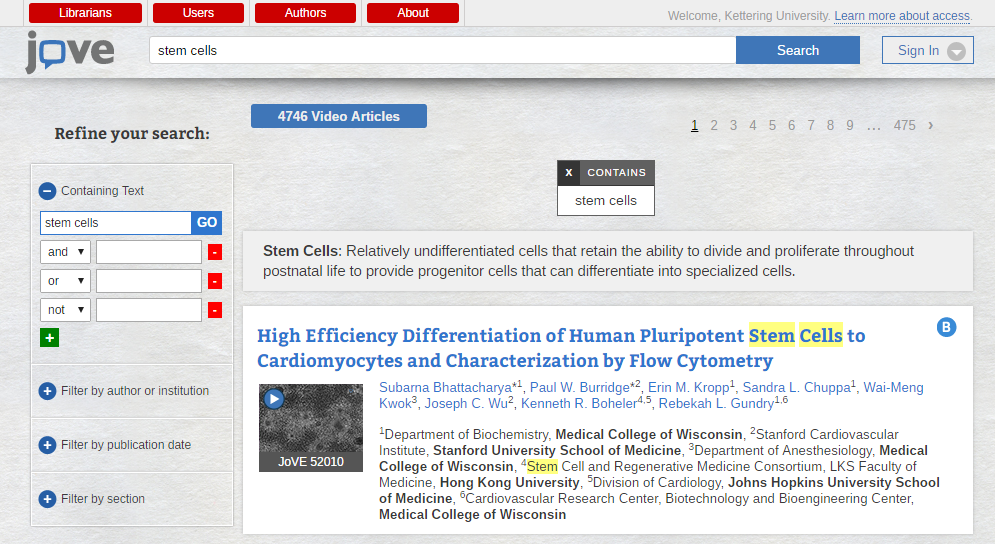Image resolution: width=995 pixels, height=544 pixels.
Task: Open author Subarna Bhattacharya
Action: coord(445,388)
